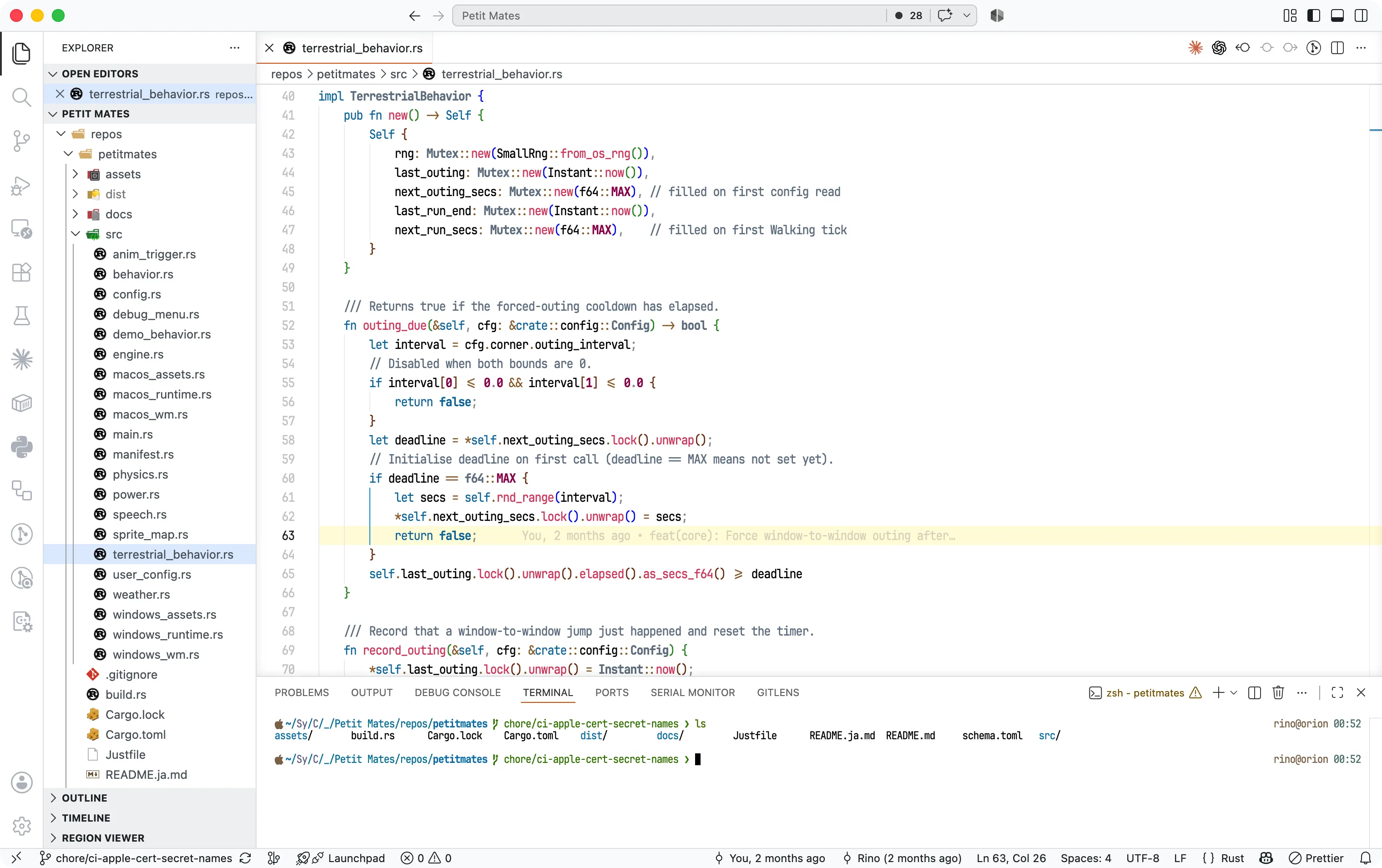Screen dimensions: 1382x868
Task: Open editor More Actions ellipsis
Action: 1361,48
